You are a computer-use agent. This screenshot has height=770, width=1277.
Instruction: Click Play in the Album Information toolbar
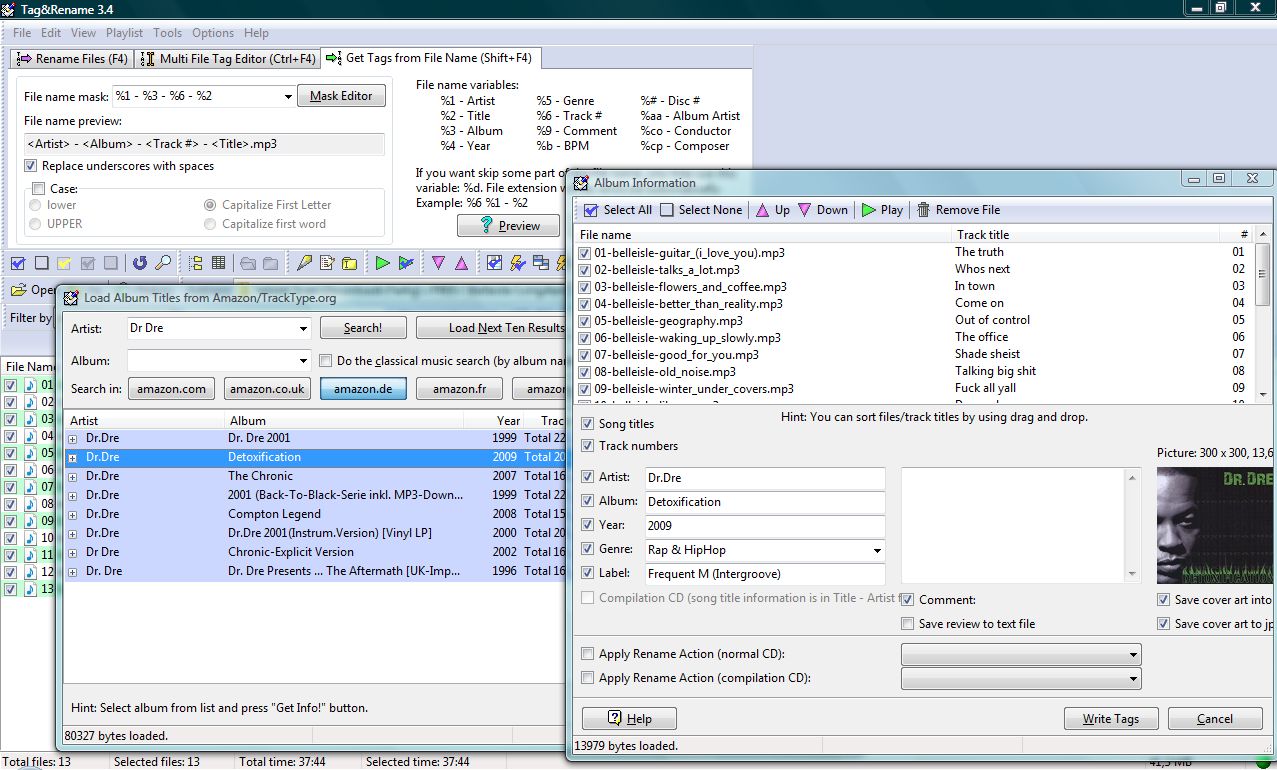(882, 210)
